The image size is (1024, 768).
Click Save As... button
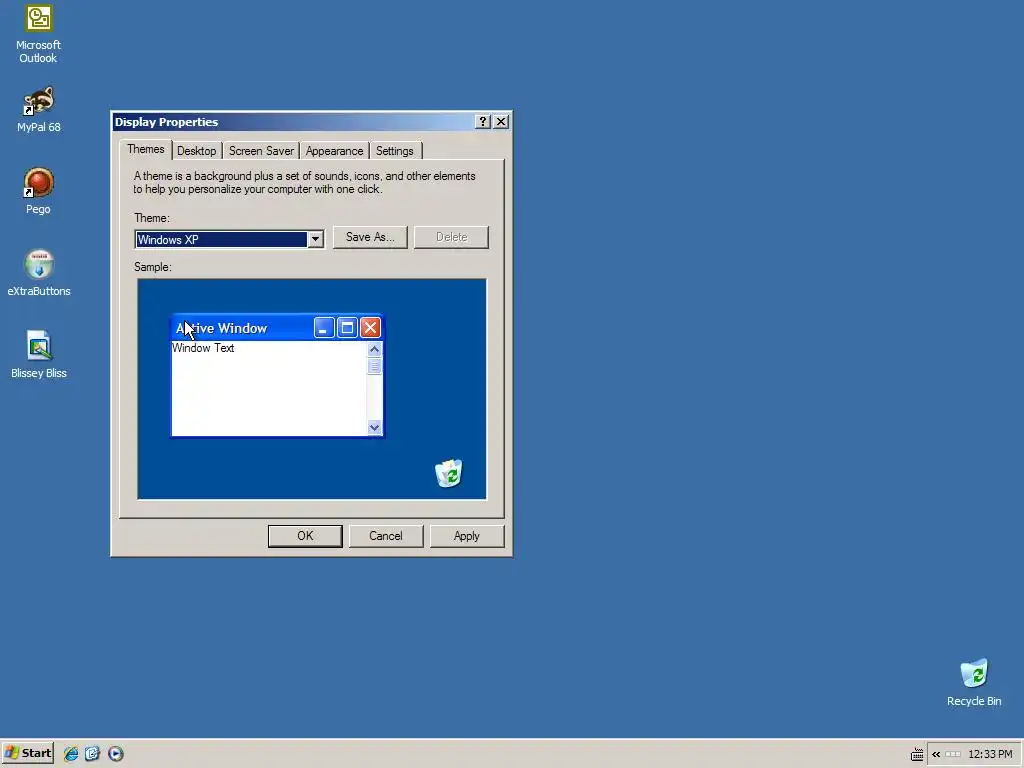pos(370,237)
